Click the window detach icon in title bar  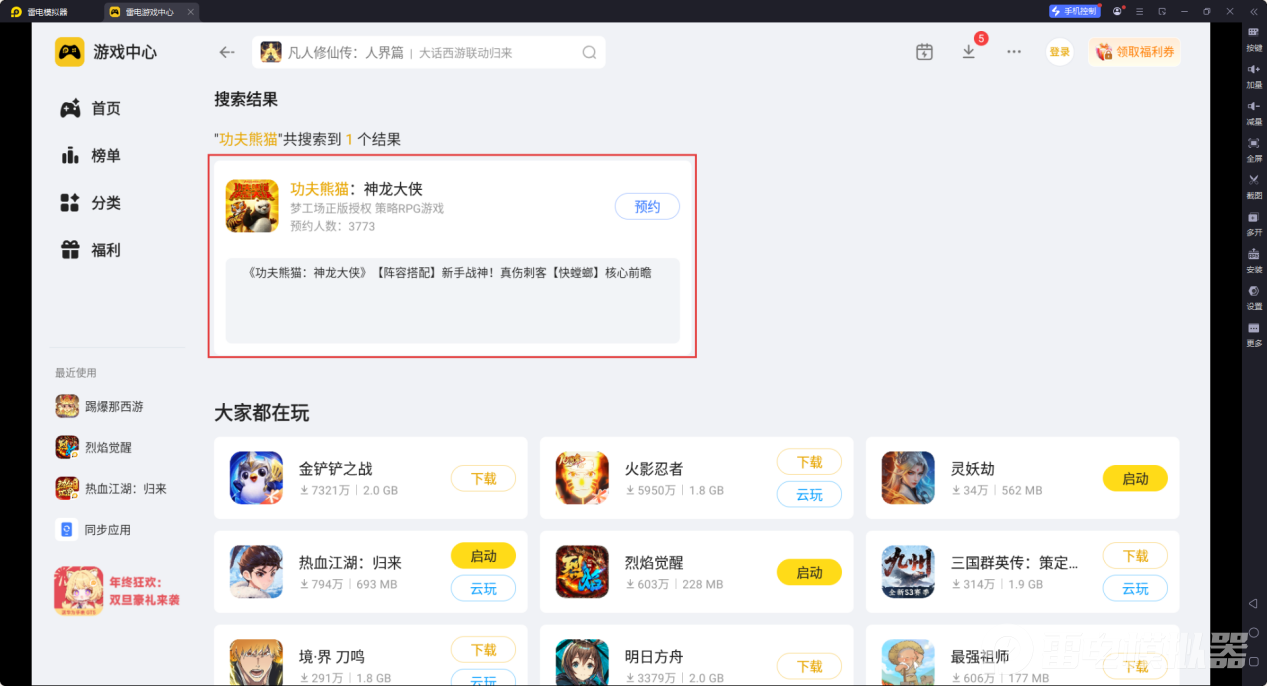1162,11
